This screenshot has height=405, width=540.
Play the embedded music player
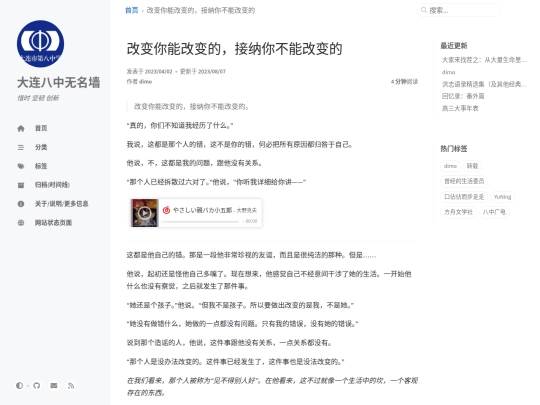tap(144, 213)
